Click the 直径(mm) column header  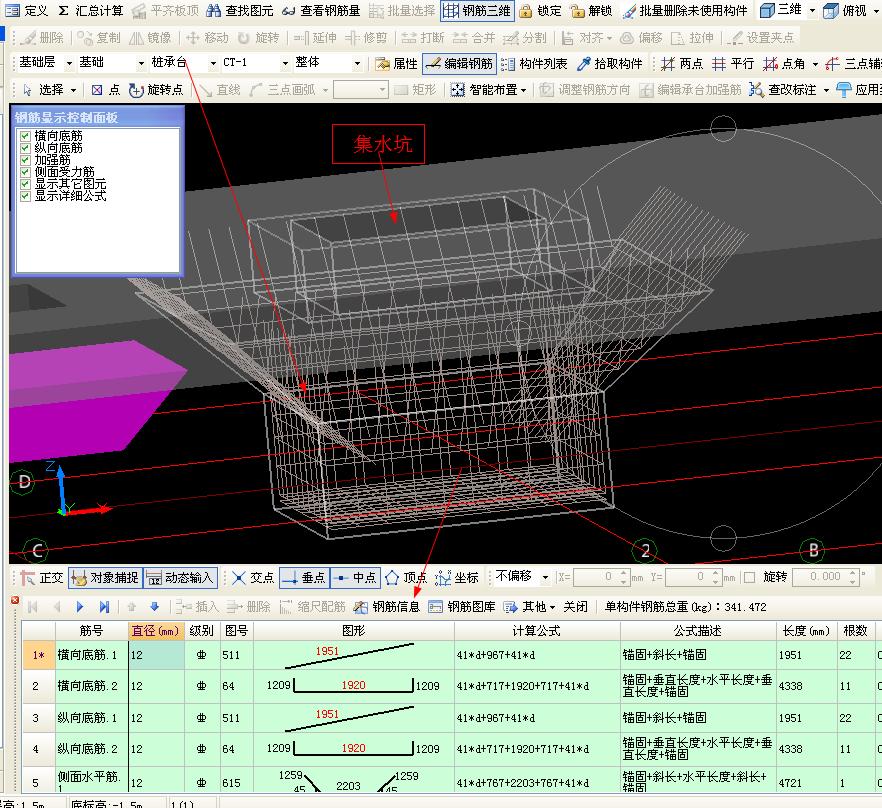pyautogui.click(x=155, y=631)
